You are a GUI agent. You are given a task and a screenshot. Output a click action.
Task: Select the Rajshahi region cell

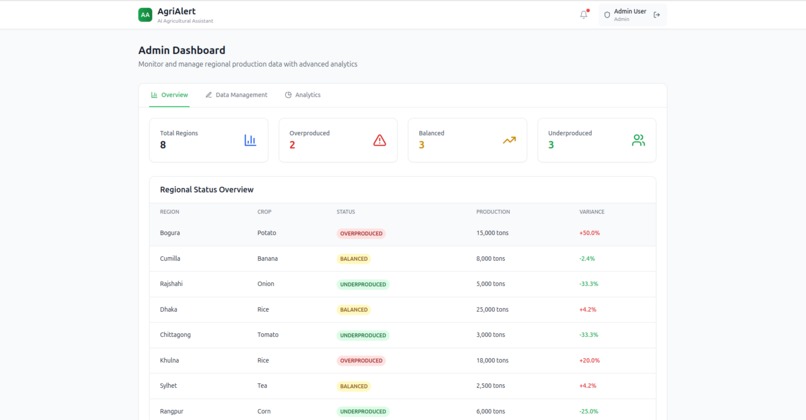pos(171,284)
